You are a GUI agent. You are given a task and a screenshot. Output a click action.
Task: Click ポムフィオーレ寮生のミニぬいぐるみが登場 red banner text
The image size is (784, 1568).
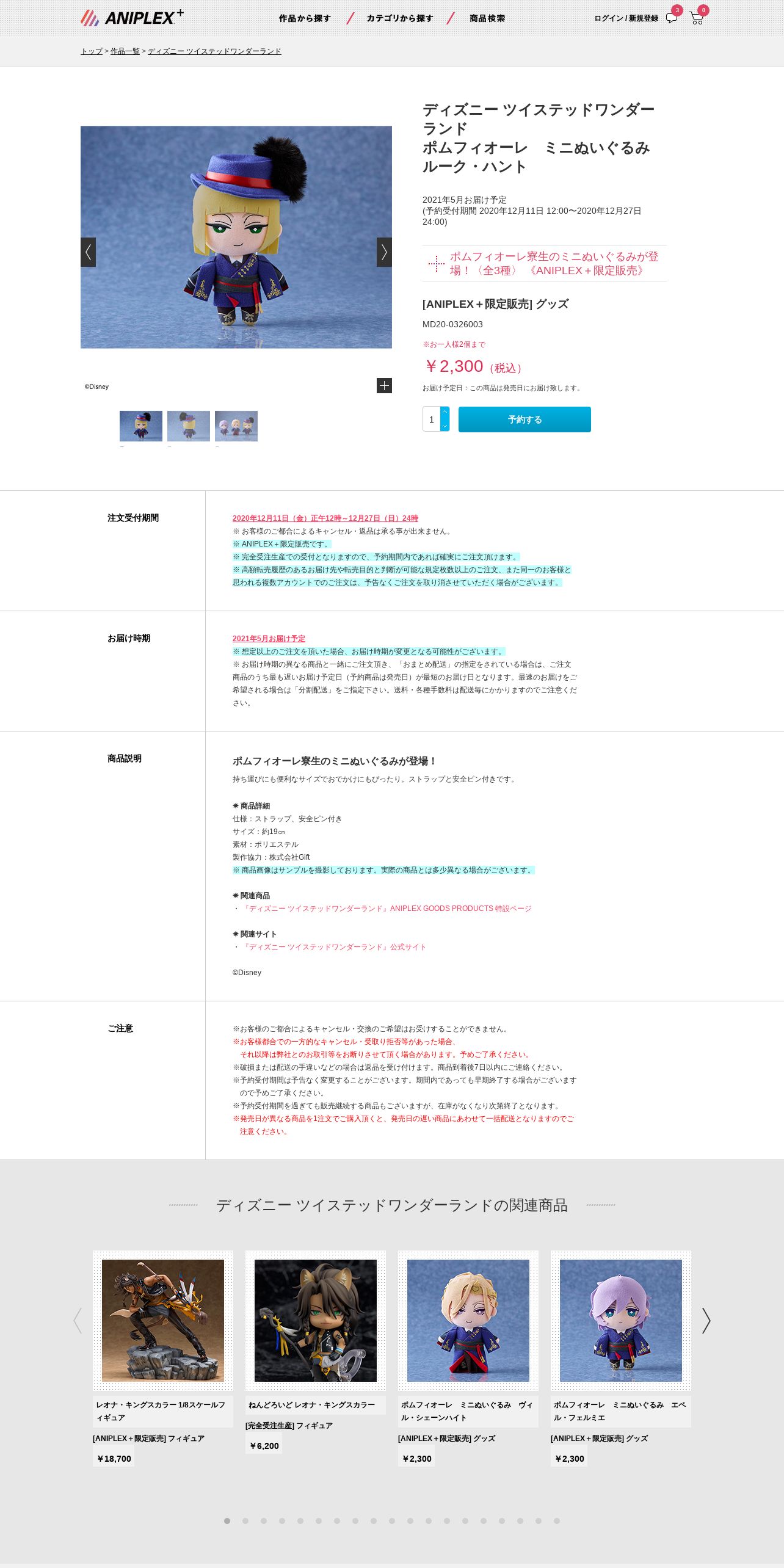pyautogui.click(x=554, y=264)
